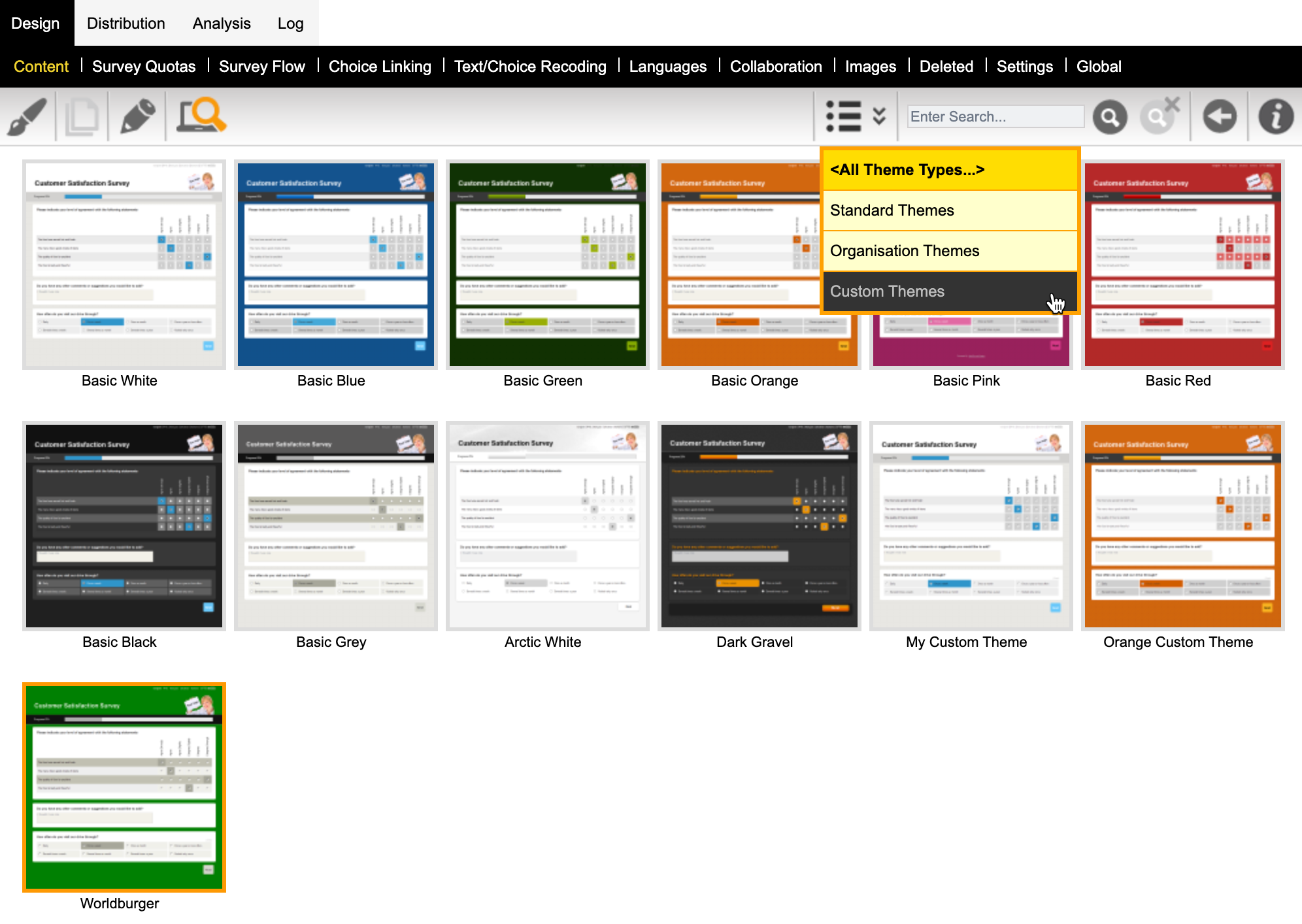This screenshot has height=924, width=1302.
Task: Create a new theme with the paintbrush icon
Action: pyautogui.click(x=27, y=116)
